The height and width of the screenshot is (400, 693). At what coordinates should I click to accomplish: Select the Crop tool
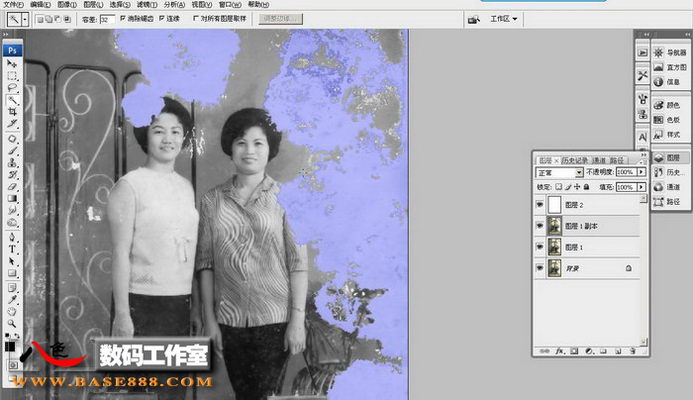click(12, 112)
